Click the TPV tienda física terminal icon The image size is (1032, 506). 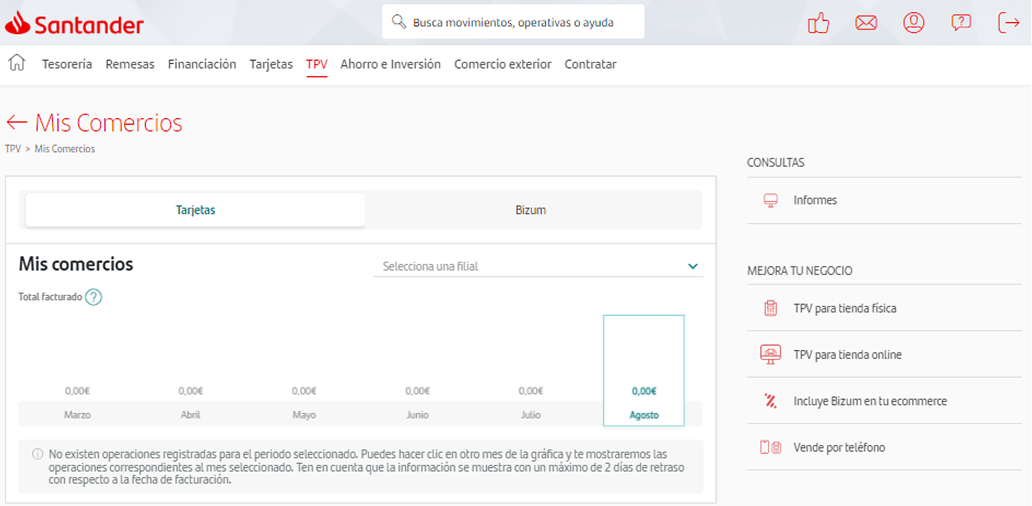coord(770,308)
